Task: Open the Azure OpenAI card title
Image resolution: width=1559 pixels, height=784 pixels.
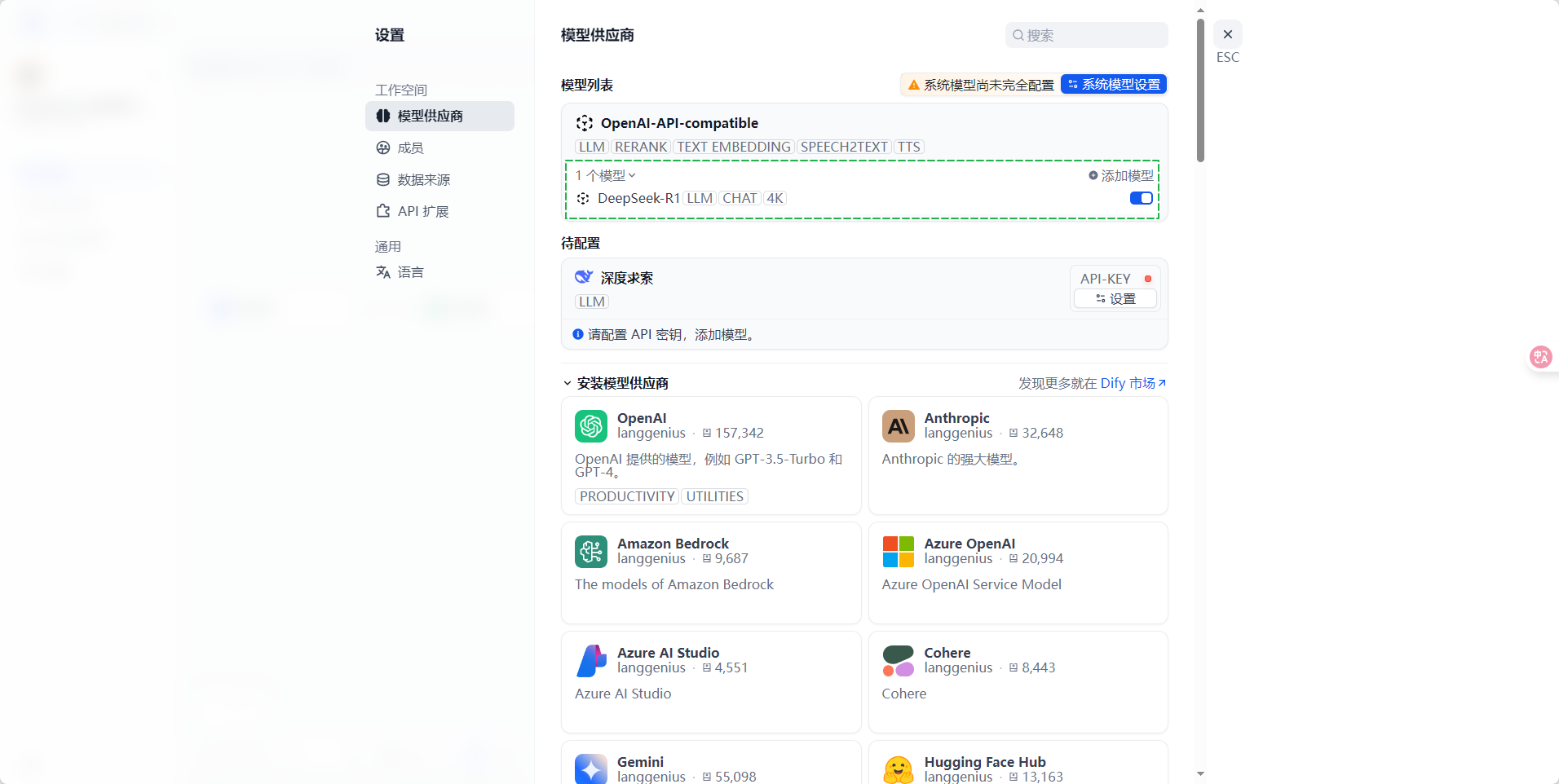Action: (x=969, y=544)
